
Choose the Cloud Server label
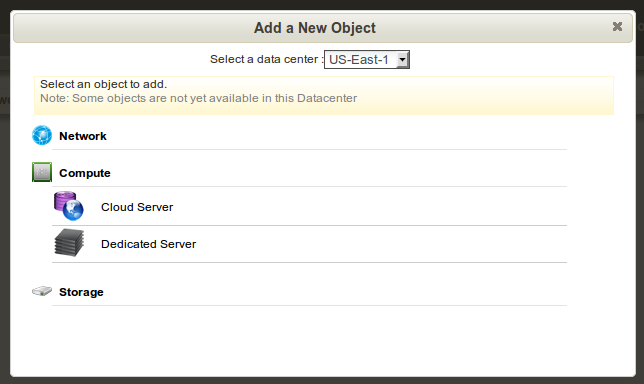coord(137,207)
